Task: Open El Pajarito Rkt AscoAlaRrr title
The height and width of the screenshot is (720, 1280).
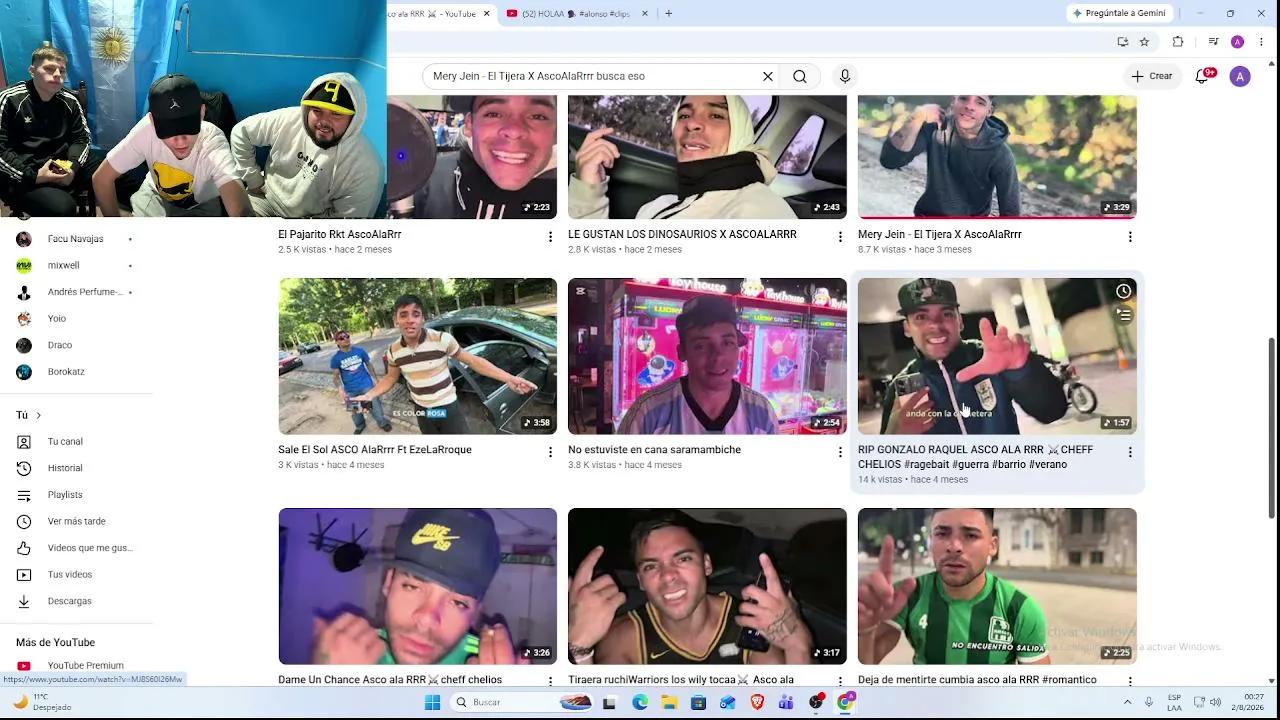Action: point(340,234)
